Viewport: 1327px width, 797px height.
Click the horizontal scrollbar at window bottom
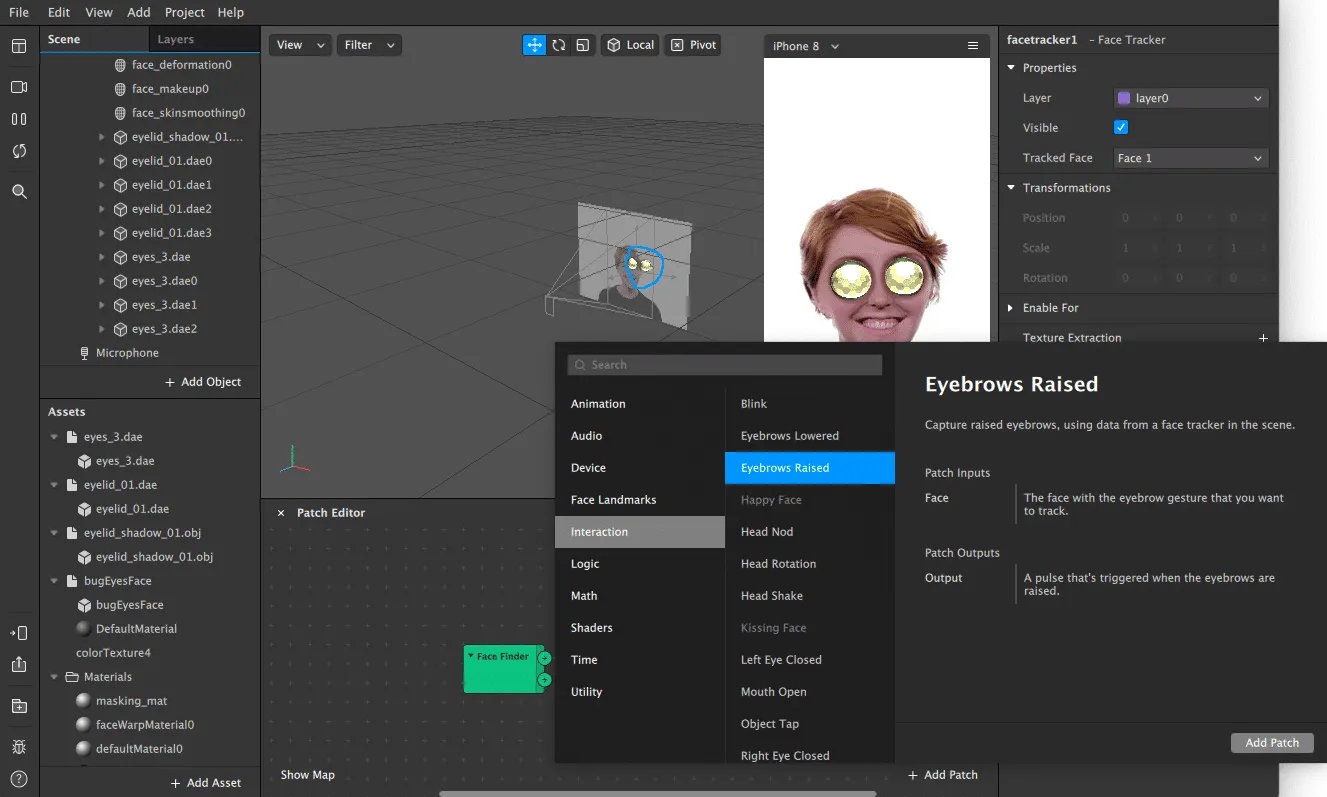click(657, 794)
